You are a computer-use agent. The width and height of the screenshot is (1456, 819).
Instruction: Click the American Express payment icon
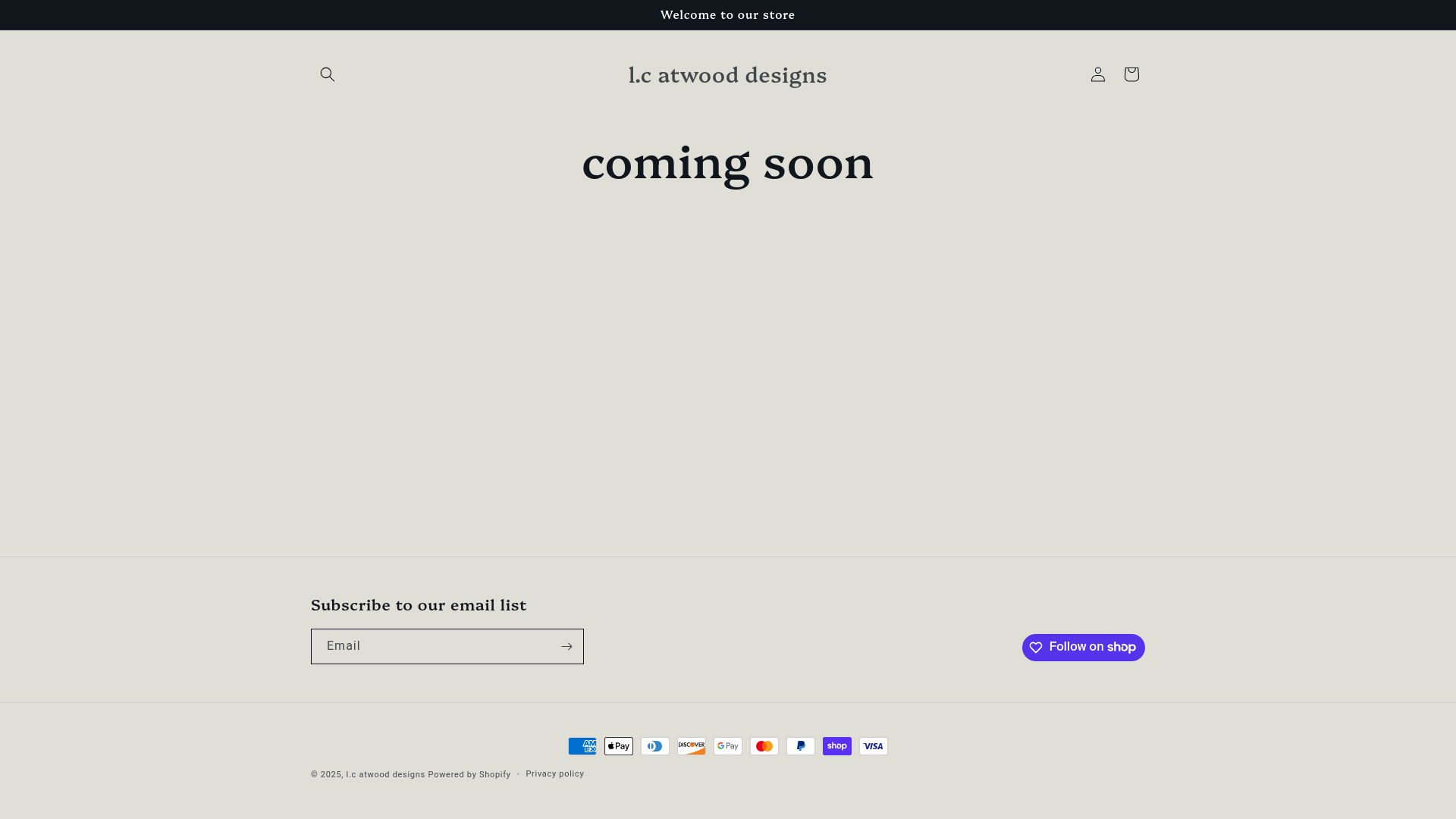click(x=582, y=746)
